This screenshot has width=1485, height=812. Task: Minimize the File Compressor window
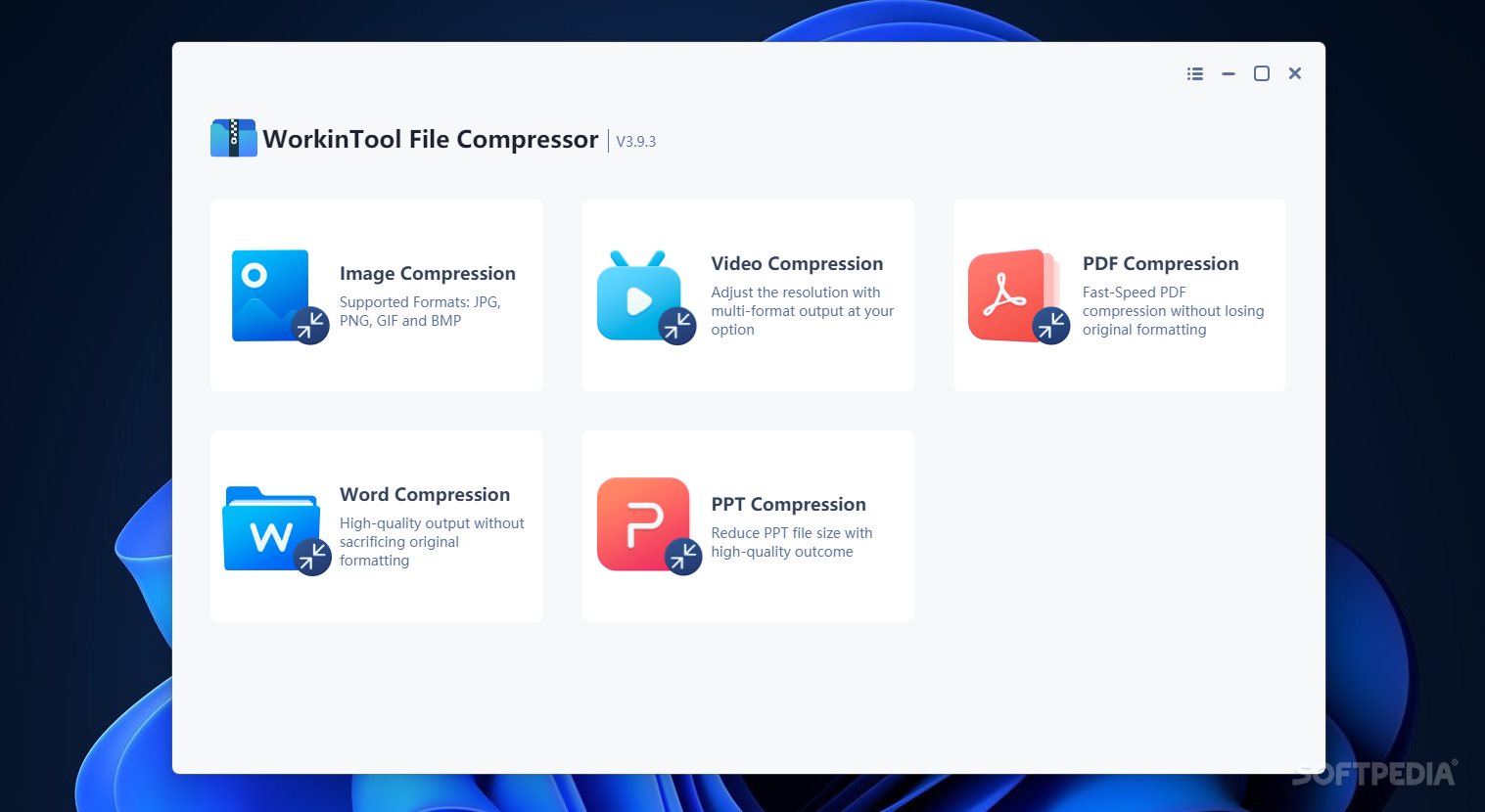click(x=1229, y=73)
